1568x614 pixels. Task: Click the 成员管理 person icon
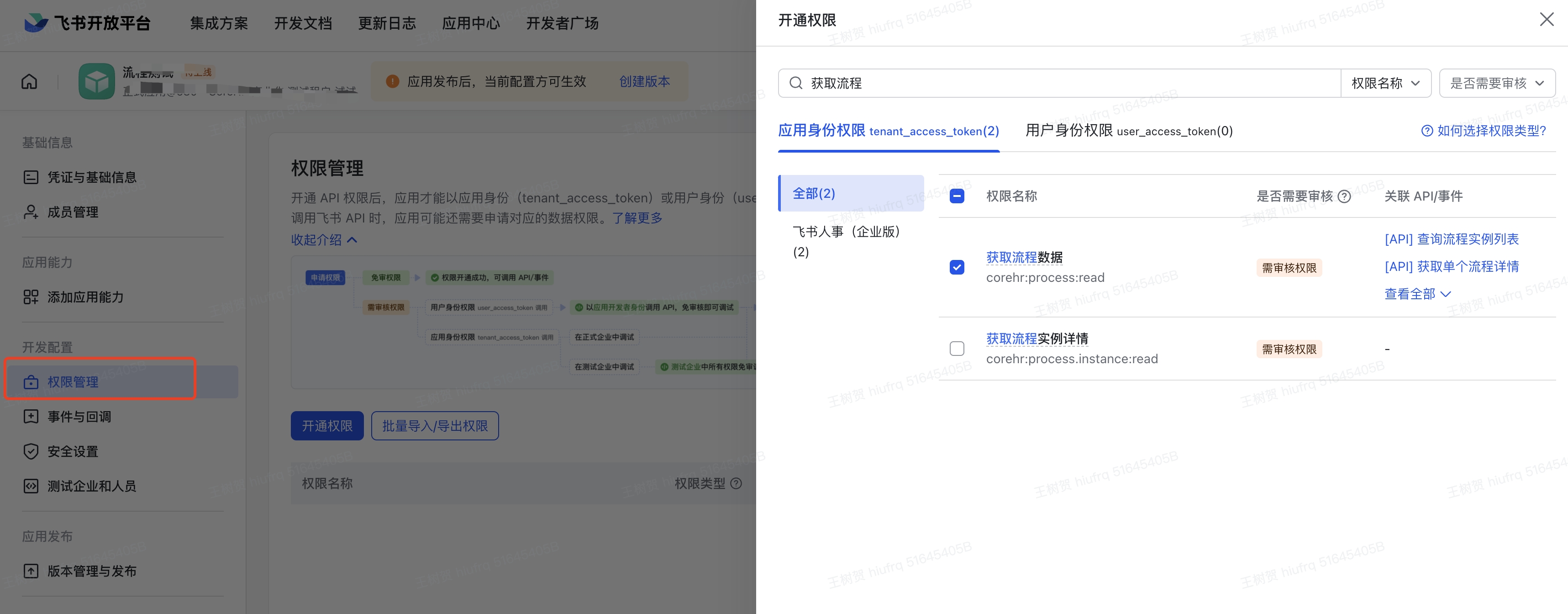(31, 212)
